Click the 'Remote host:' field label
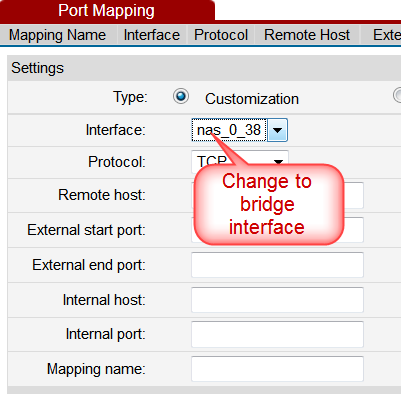Screen dimensions: 401x394 click(102, 195)
